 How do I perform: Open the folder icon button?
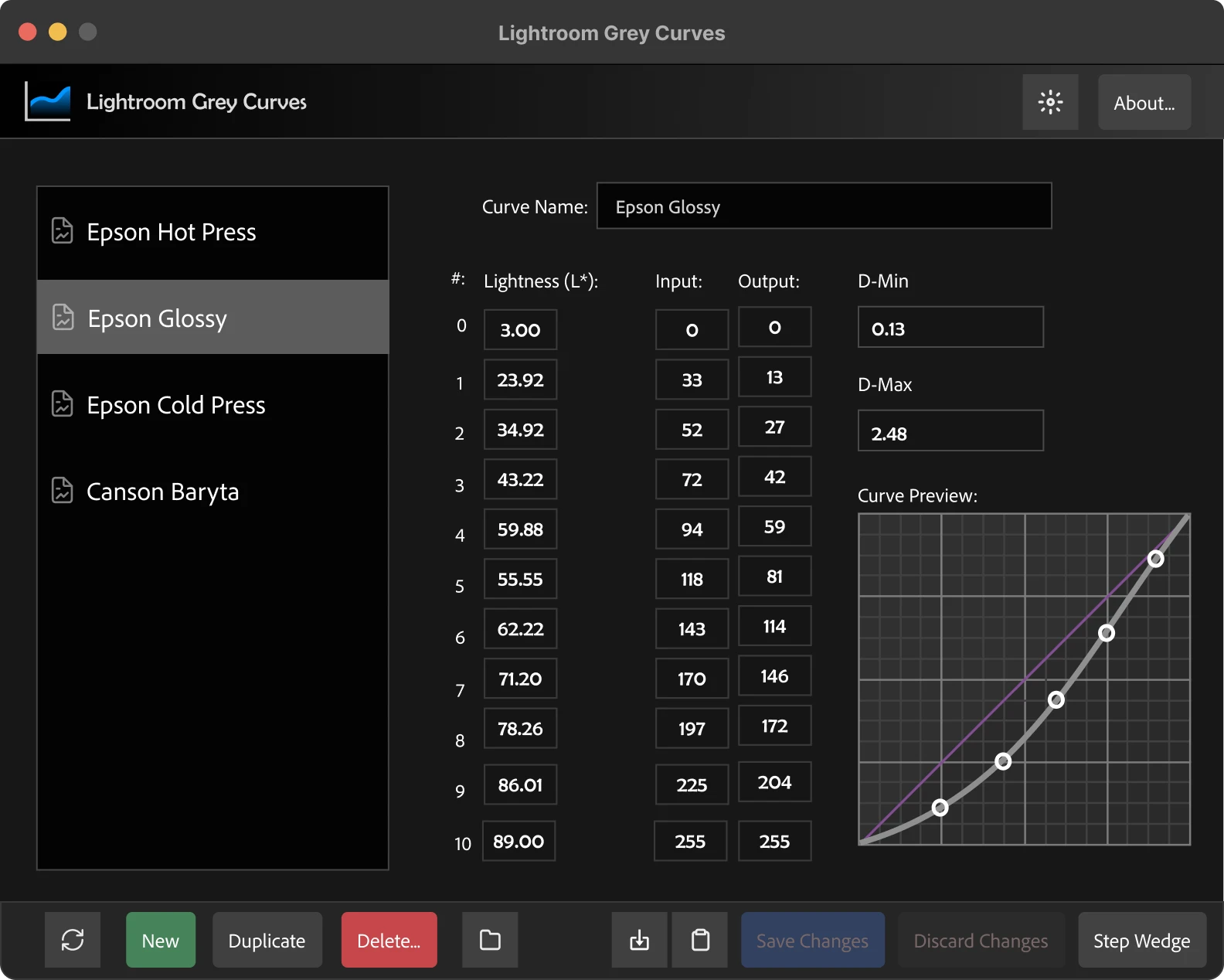point(490,940)
